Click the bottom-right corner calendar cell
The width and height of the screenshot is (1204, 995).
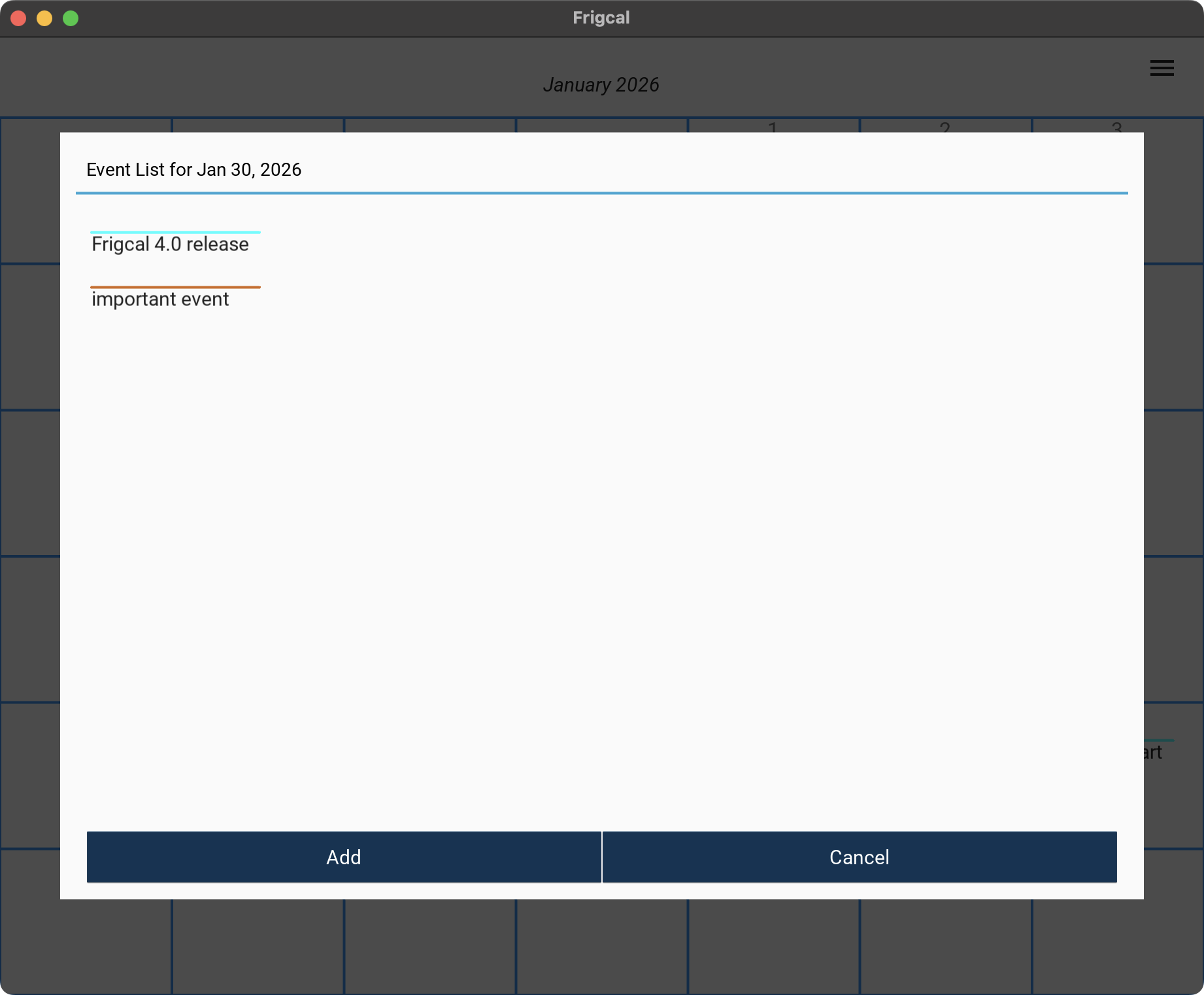point(1117,947)
